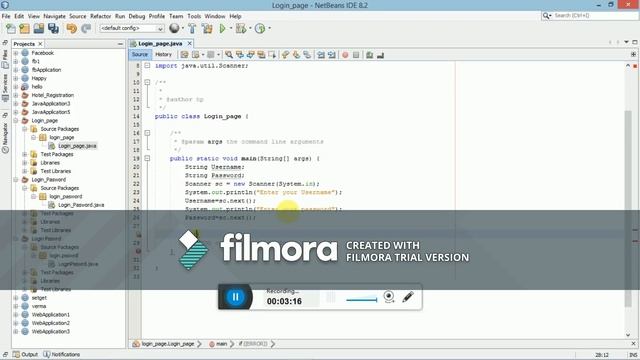Click the stop macro recording square icon
This screenshot has height=360, width=640.
click(356, 55)
